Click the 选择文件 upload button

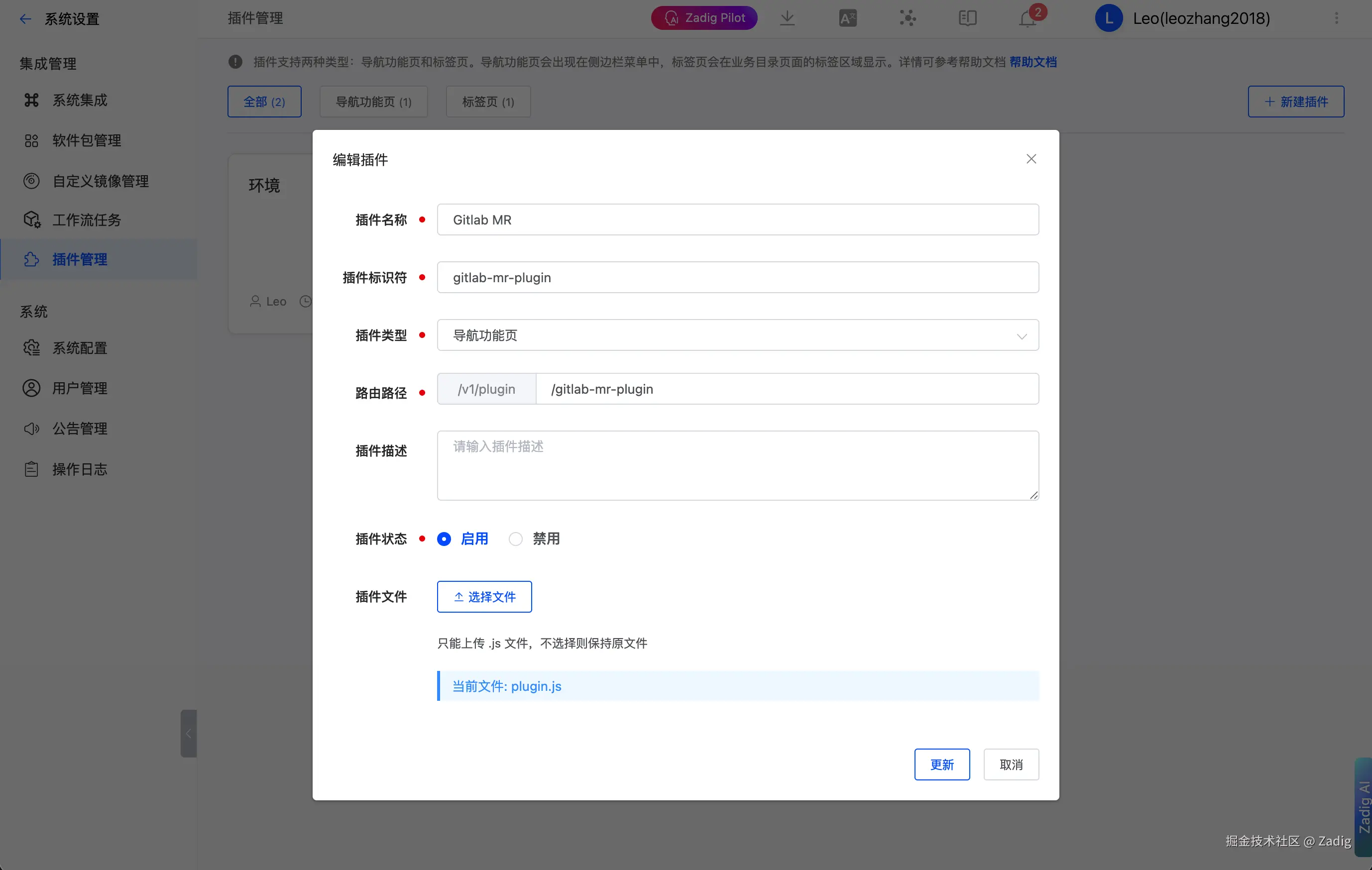pyautogui.click(x=484, y=597)
